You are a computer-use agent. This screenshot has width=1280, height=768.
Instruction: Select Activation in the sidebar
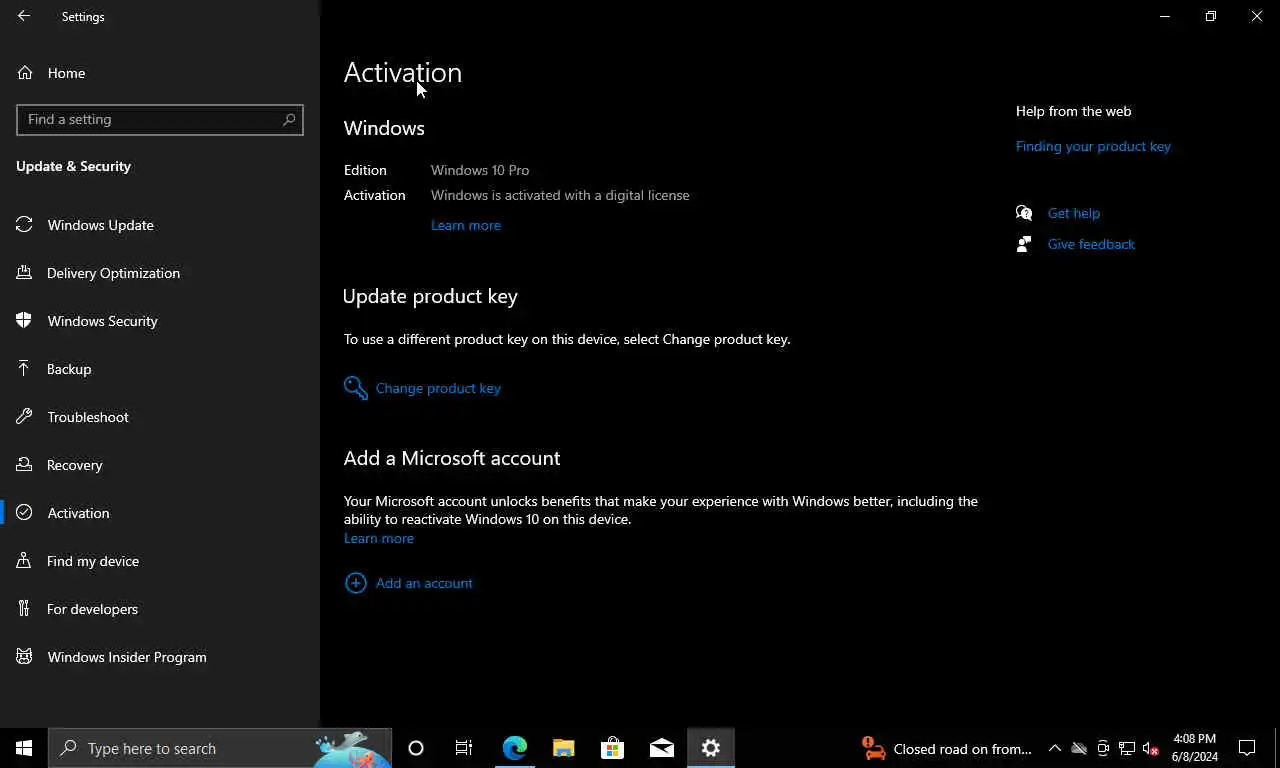pyautogui.click(x=160, y=513)
